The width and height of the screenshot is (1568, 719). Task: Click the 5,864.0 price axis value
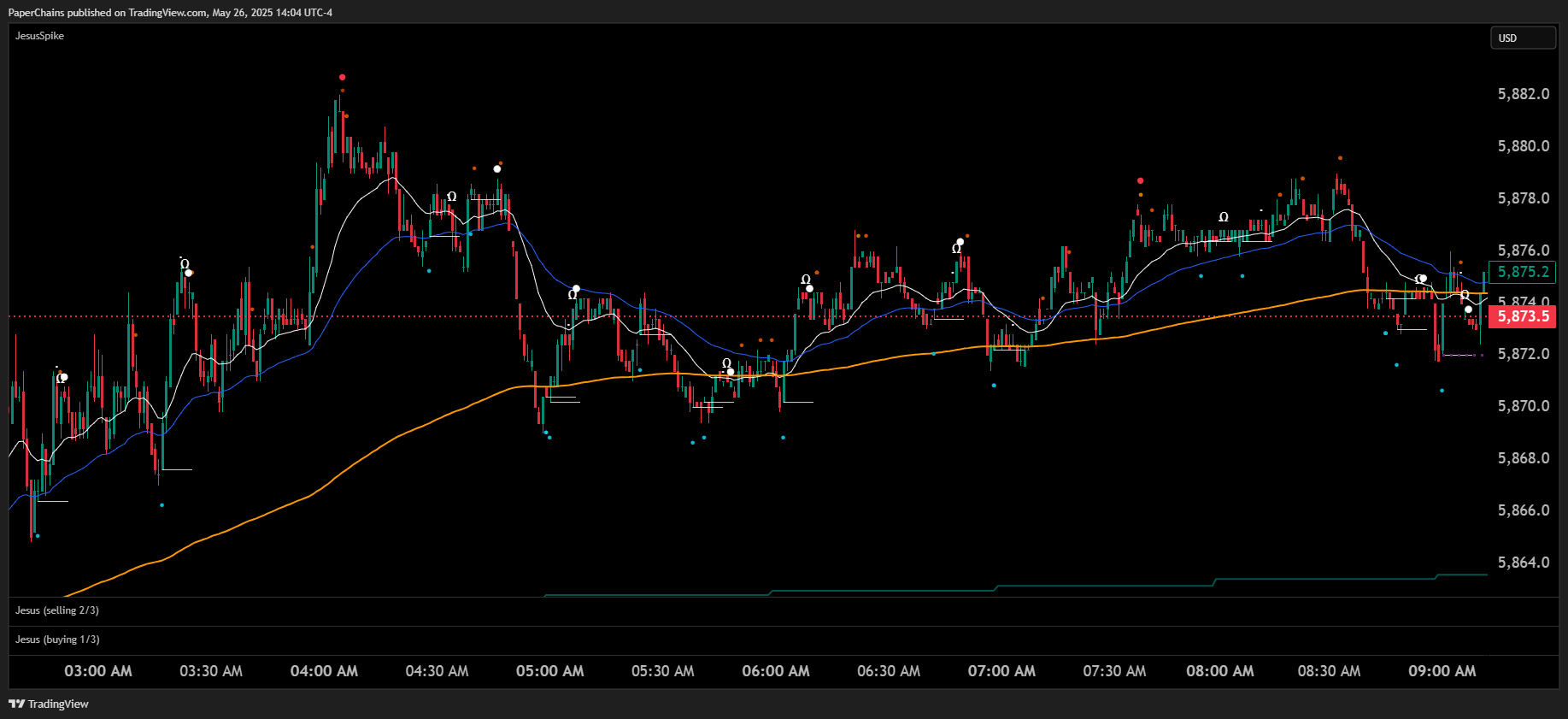pyautogui.click(x=1523, y=563)
